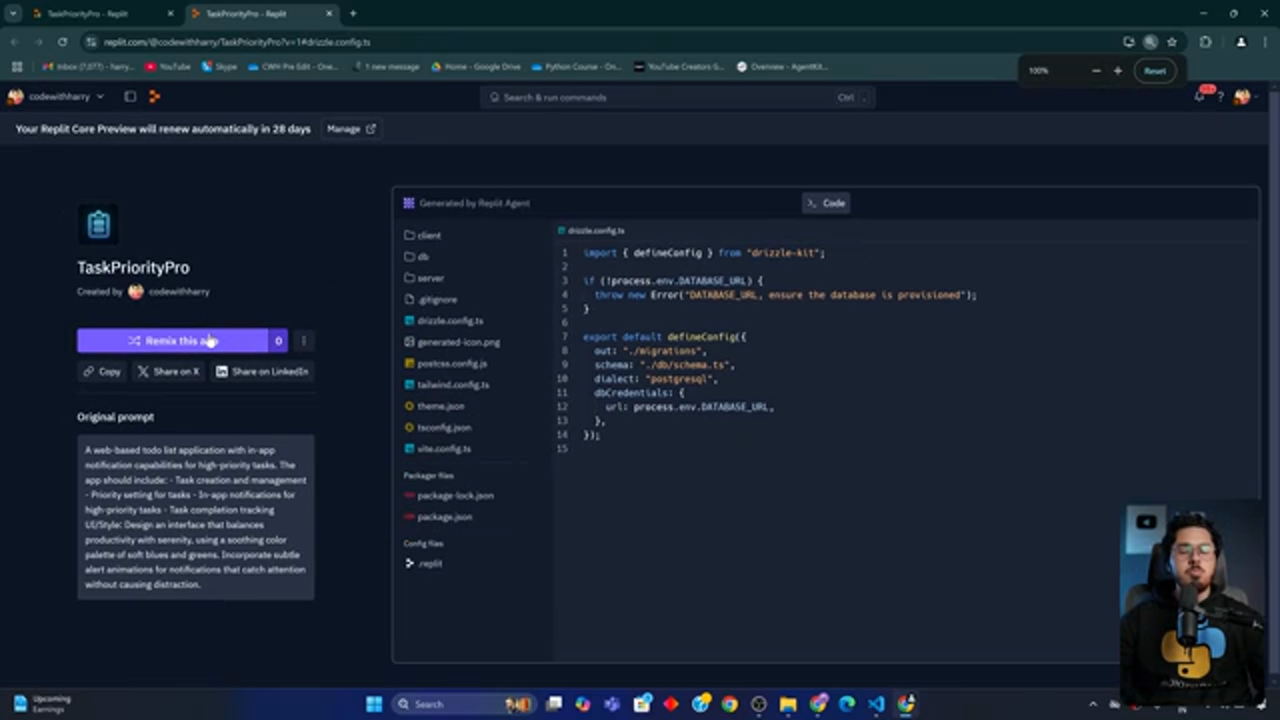Open postcss.config.js file

coord(446,364)
